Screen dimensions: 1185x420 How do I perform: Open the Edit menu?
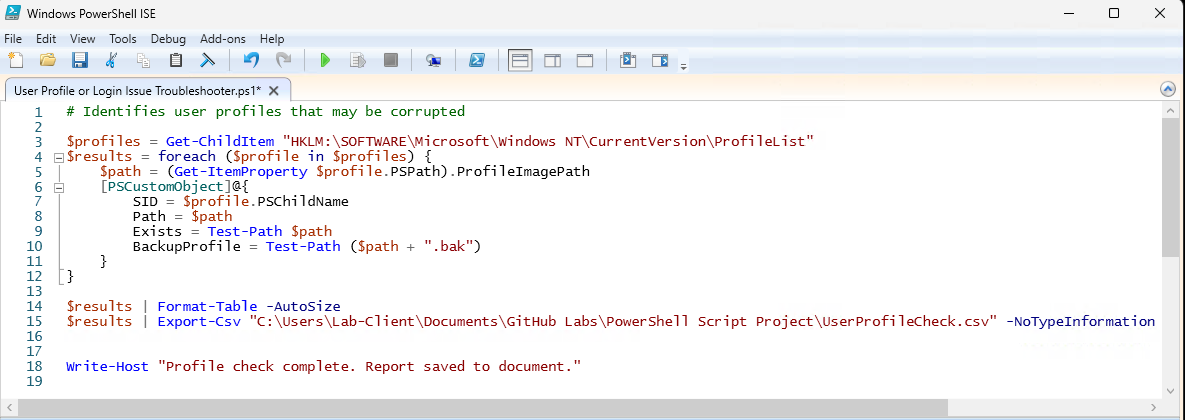pos(46,39)
